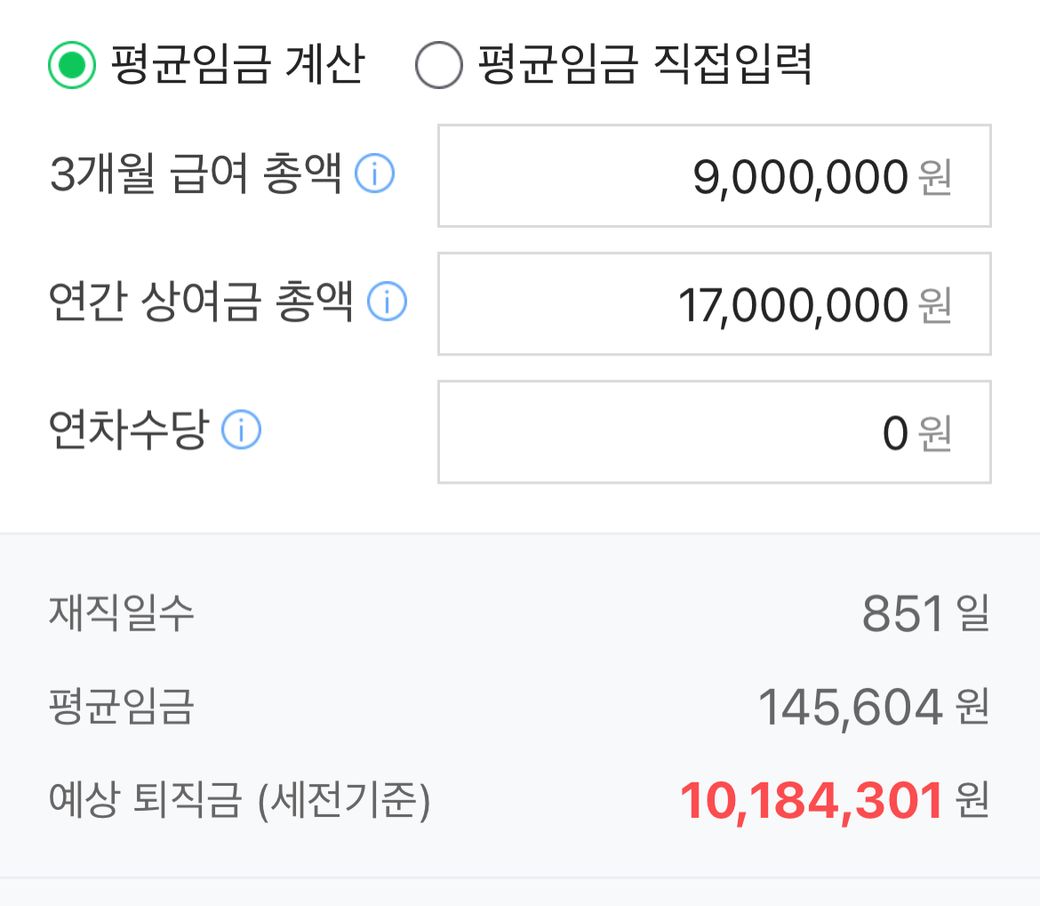This screenshot has width=1040, height=906.
Task: Click the 원 unit inside 연간 상여금 field
Action: tap(935, 306)
